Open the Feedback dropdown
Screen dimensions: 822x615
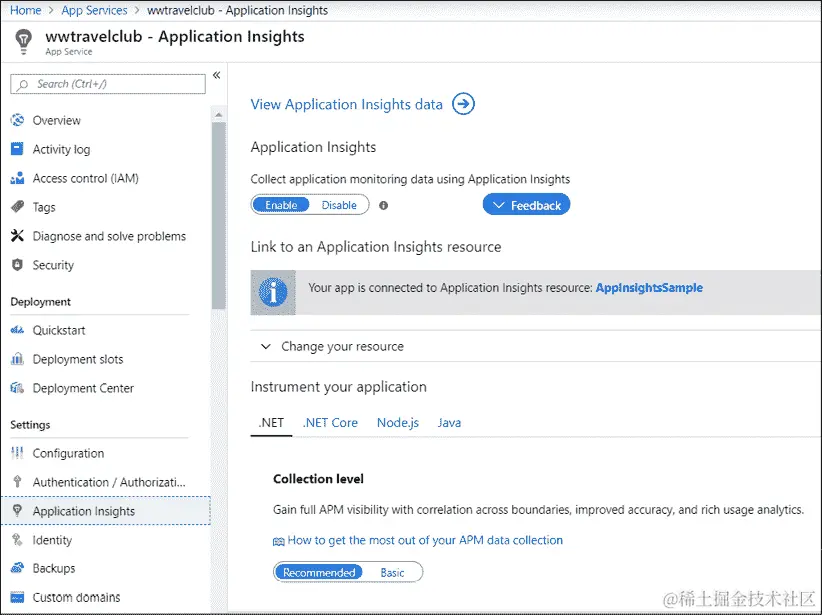click(526, 205)
